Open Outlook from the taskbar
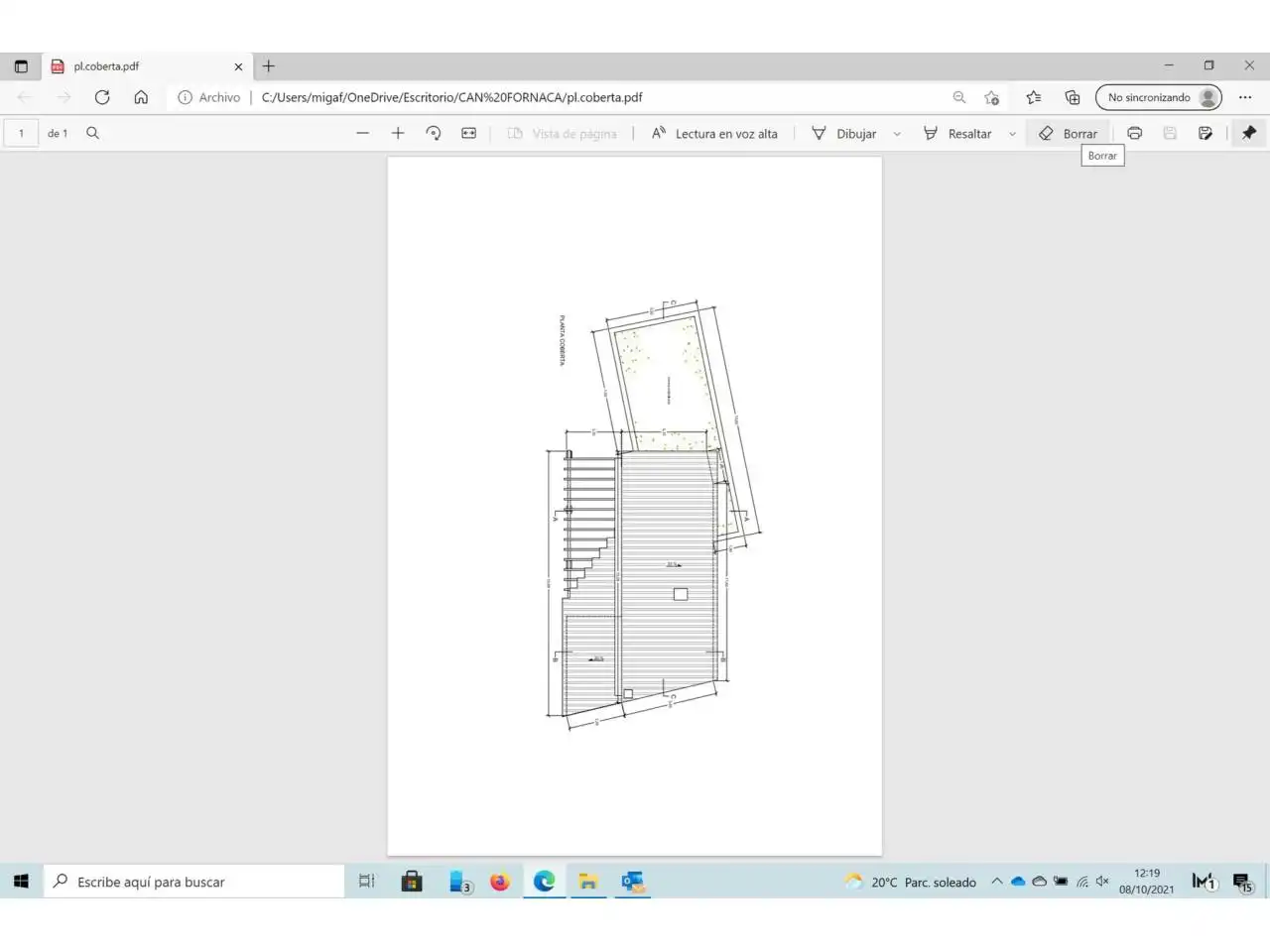The image size is (1270, 952). (x=632, y=881)
